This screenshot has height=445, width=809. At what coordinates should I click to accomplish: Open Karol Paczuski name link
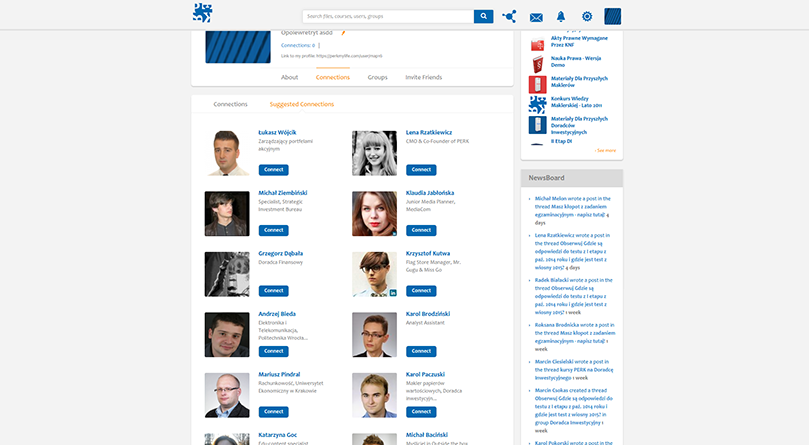click(425, 374)
